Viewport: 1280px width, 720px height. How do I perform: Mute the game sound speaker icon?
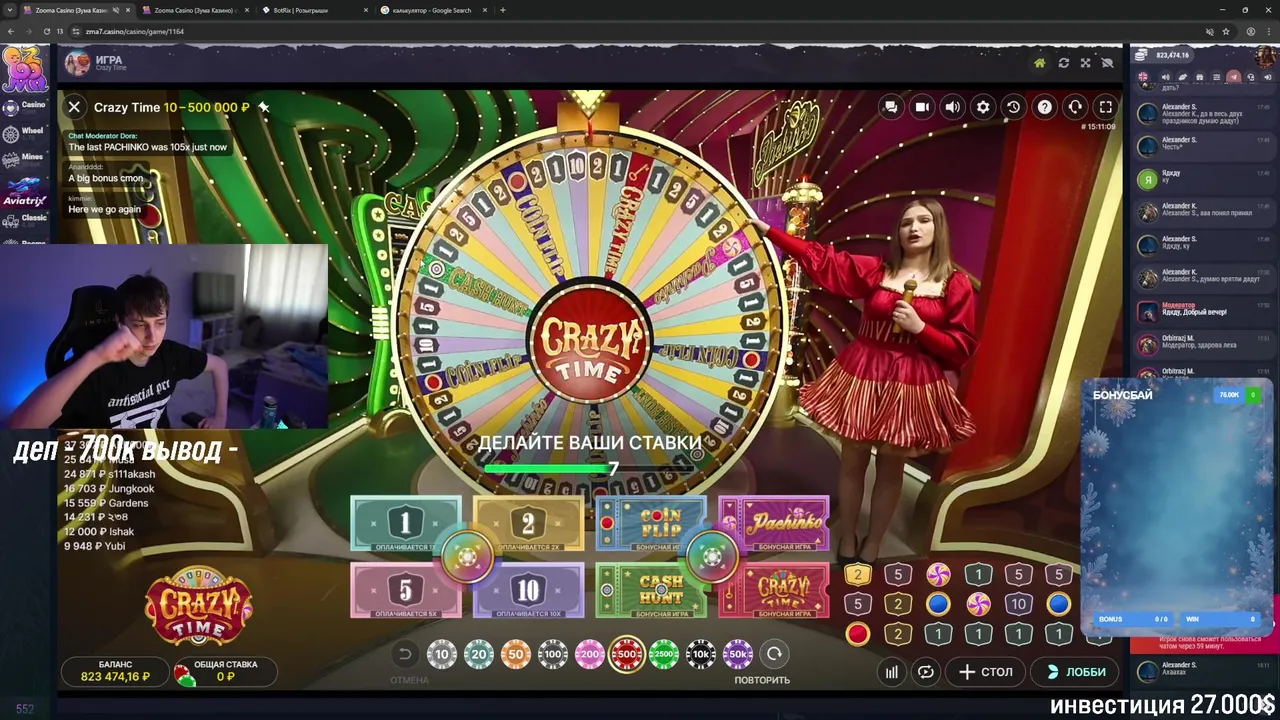coord(953,107)
